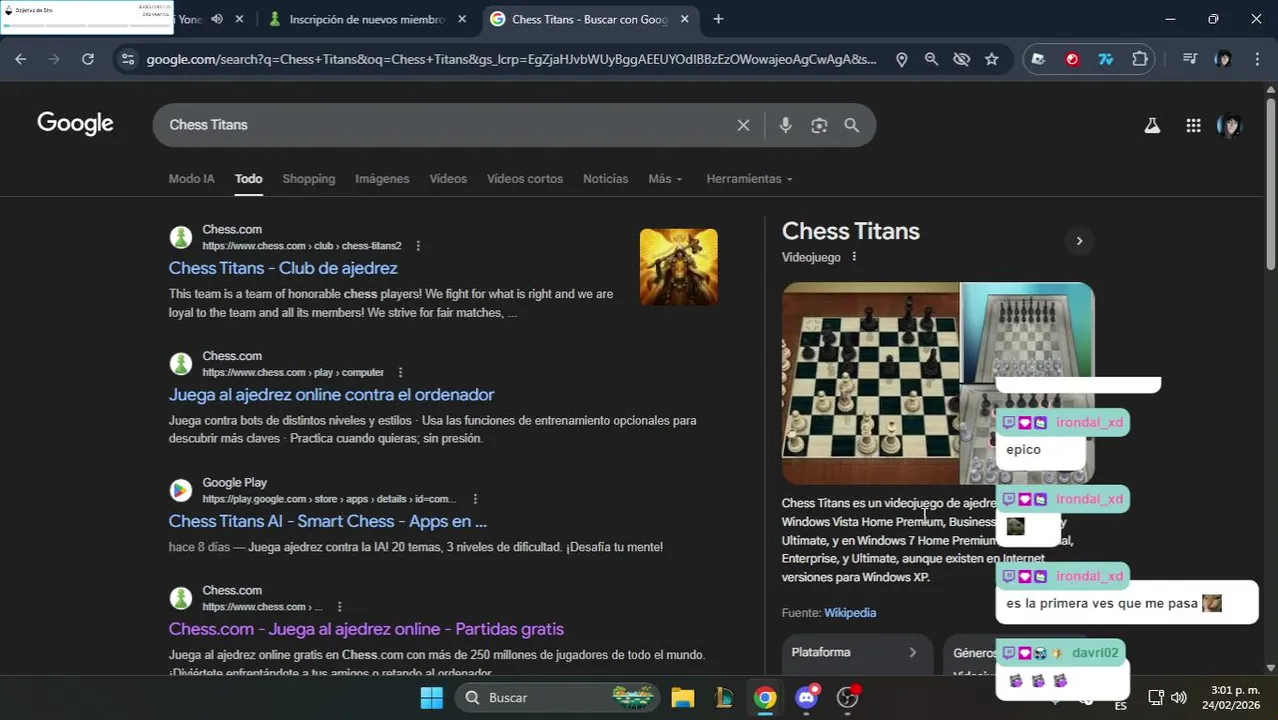The width and height of the screenshot is (1278, 720).
Task: Click the location pin icon in address bar
Action: click(x=901, y=59)
